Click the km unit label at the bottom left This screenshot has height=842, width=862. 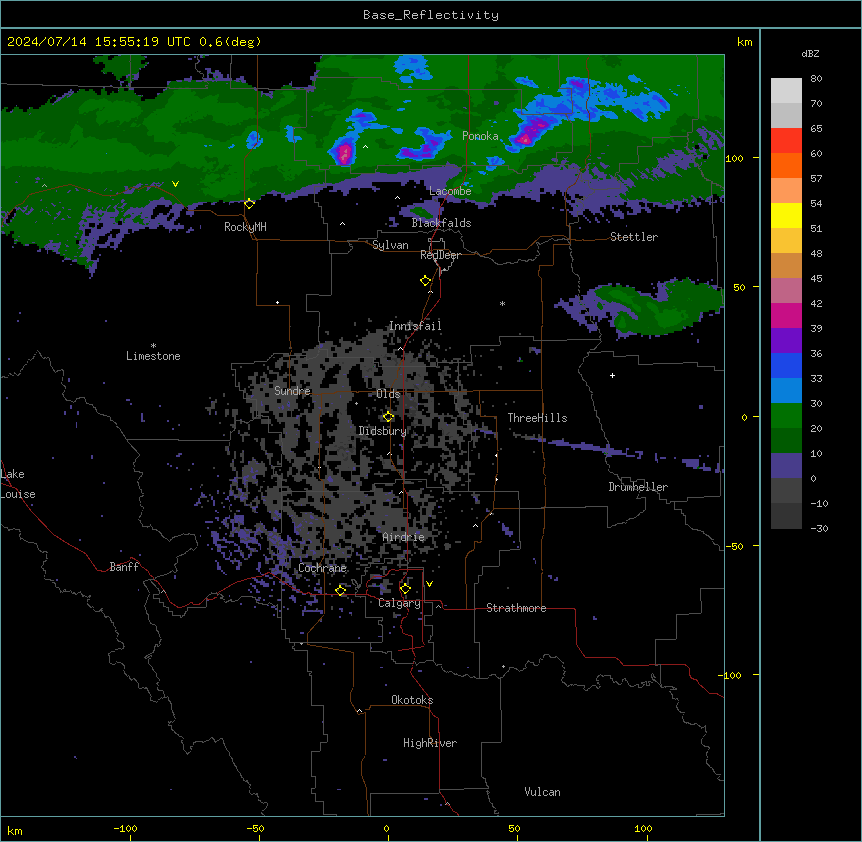pyautogui.click(x=15, y=831)
